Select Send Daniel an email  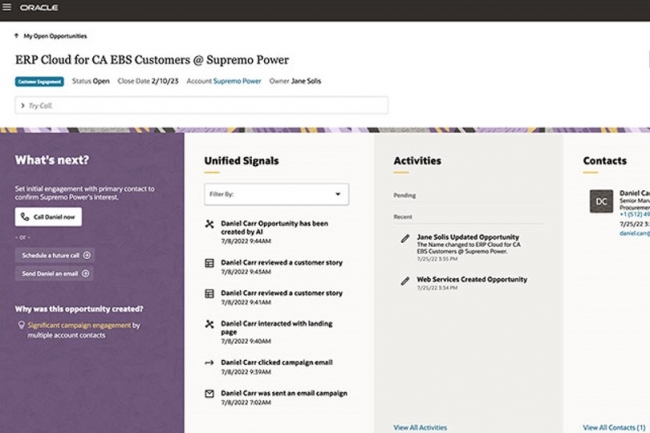54,273
